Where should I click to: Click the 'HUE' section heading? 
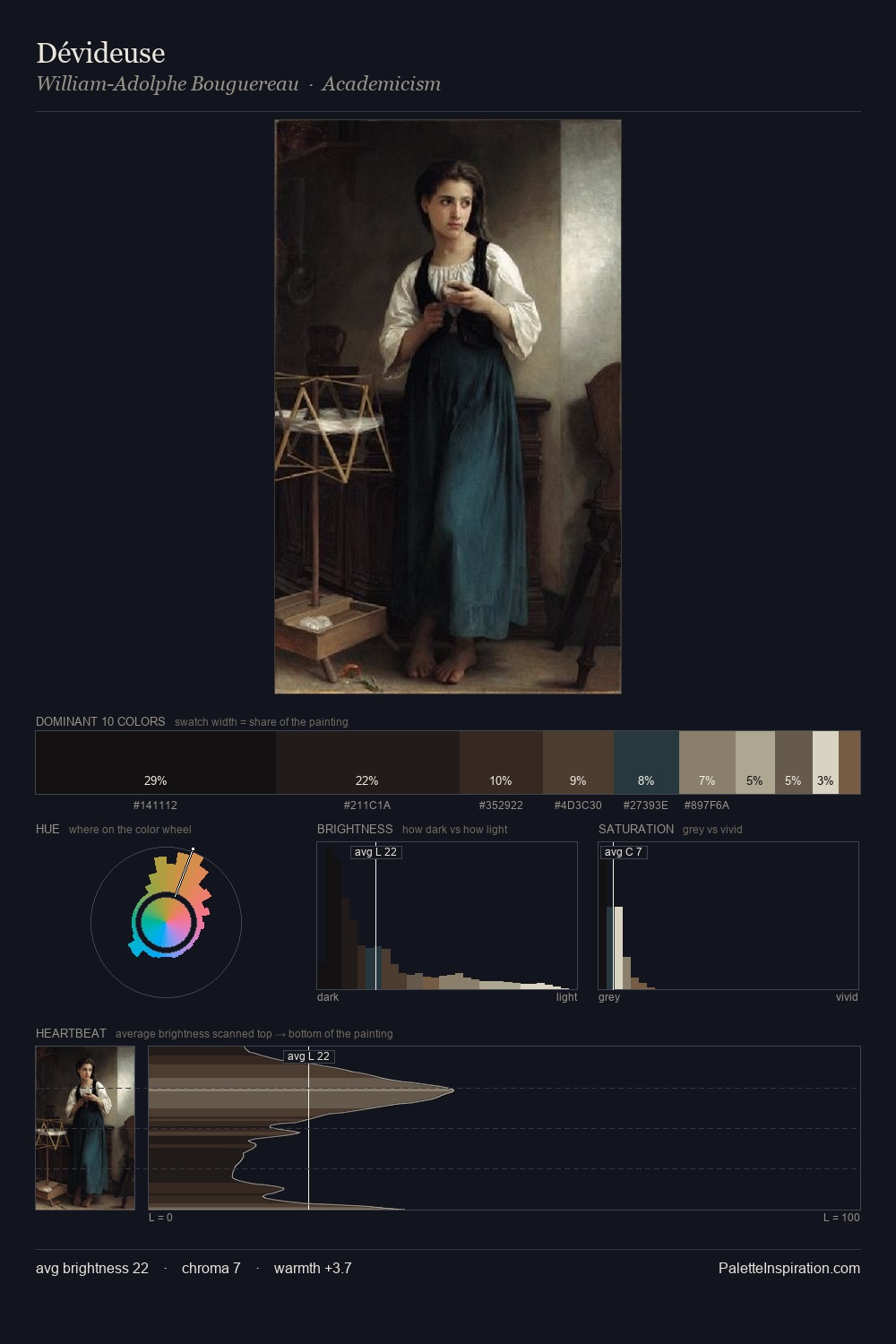47,829
